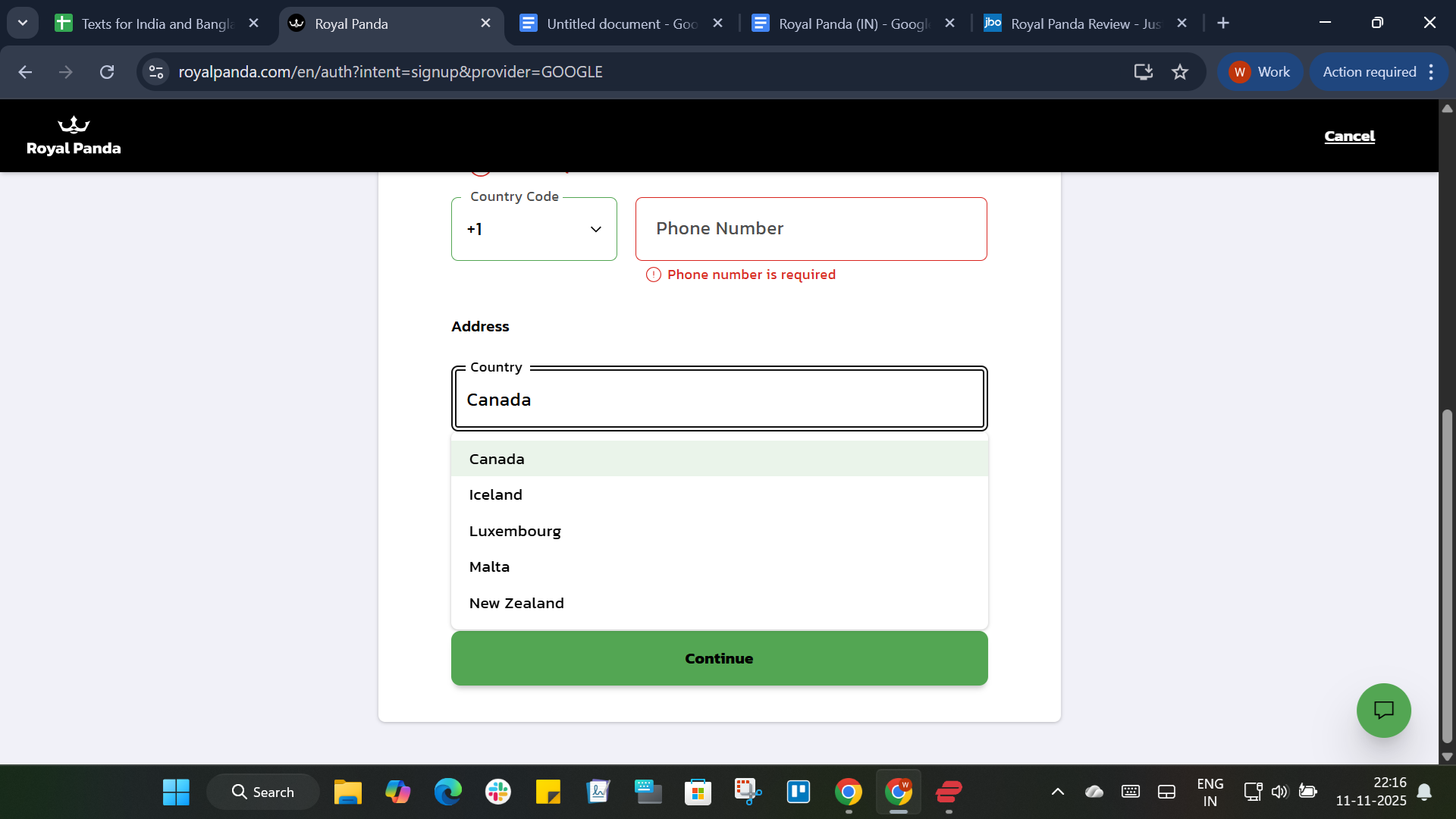Open the green chat support bubble
The height and width of the screenshot is (819, 1456).
[x=1383, y=711]
